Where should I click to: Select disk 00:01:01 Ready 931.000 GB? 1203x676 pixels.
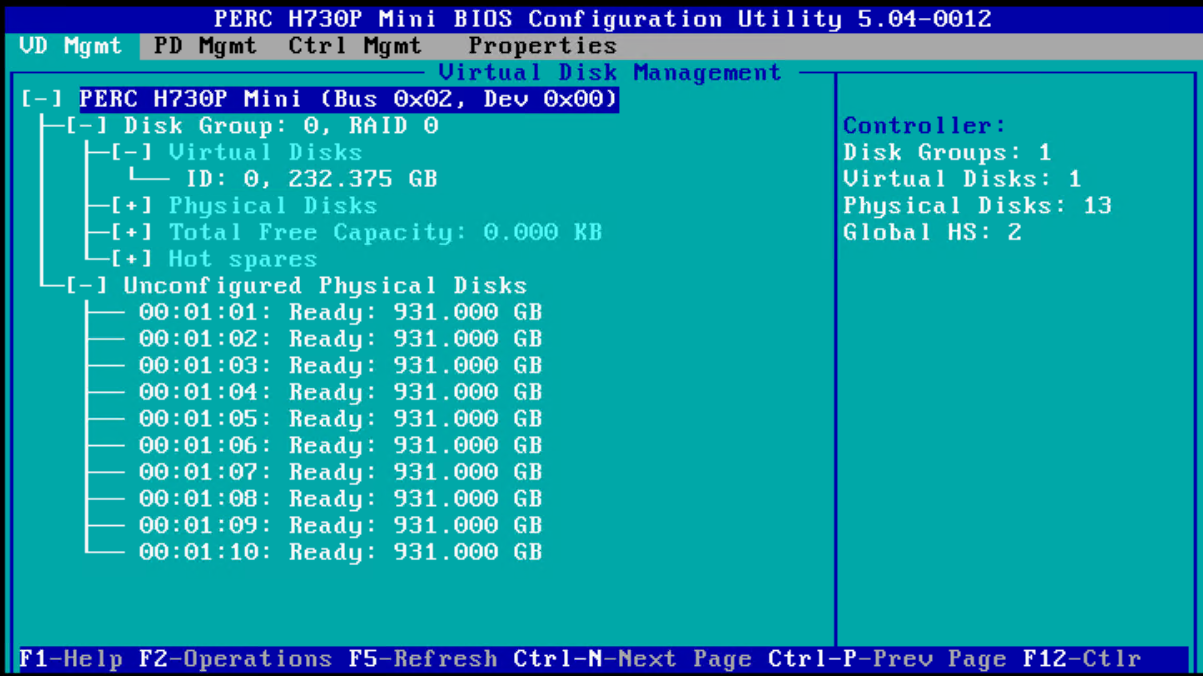(340, 312)
